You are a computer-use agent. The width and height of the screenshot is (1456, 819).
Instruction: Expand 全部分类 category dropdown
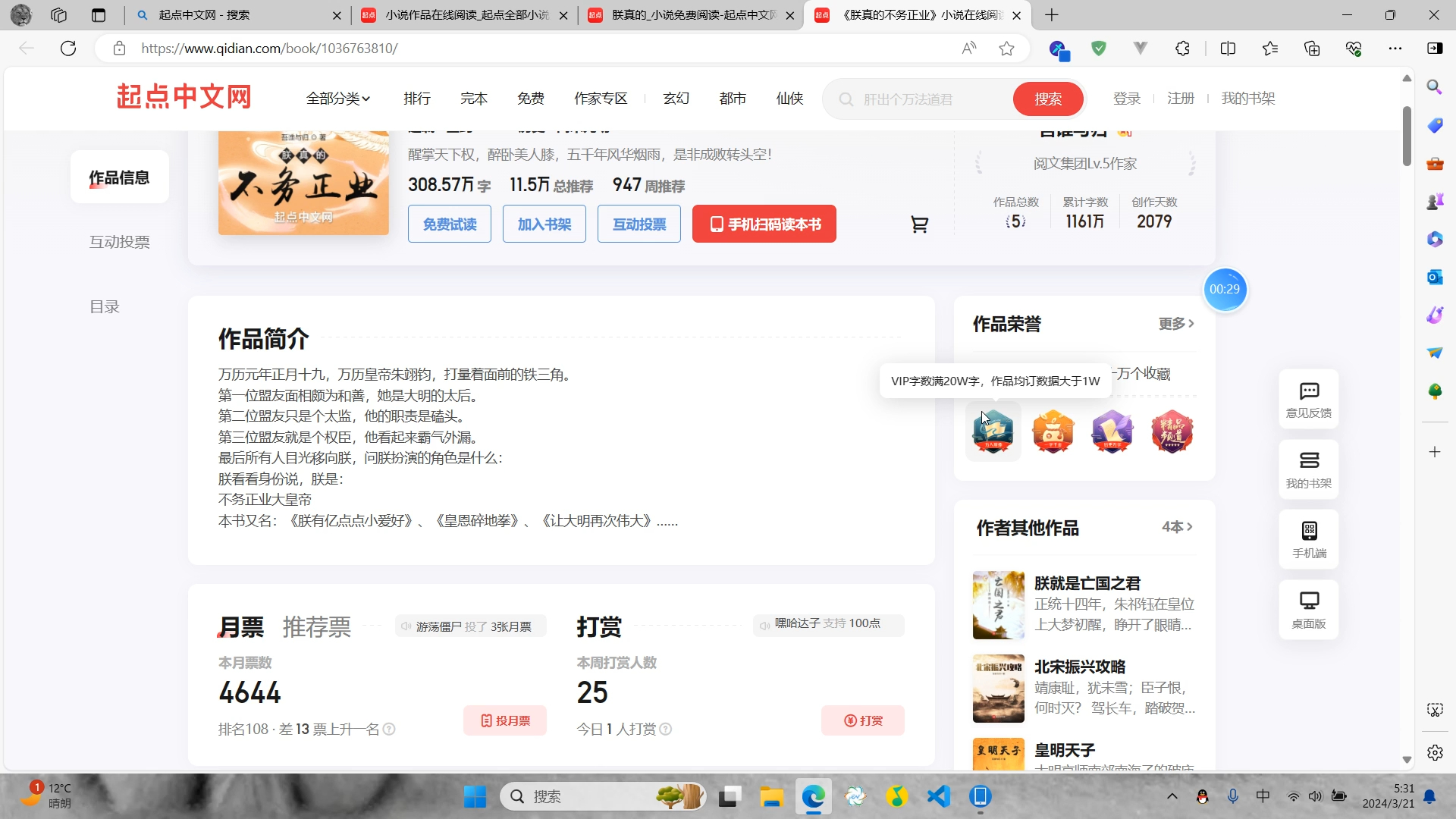tap(337, 99)
